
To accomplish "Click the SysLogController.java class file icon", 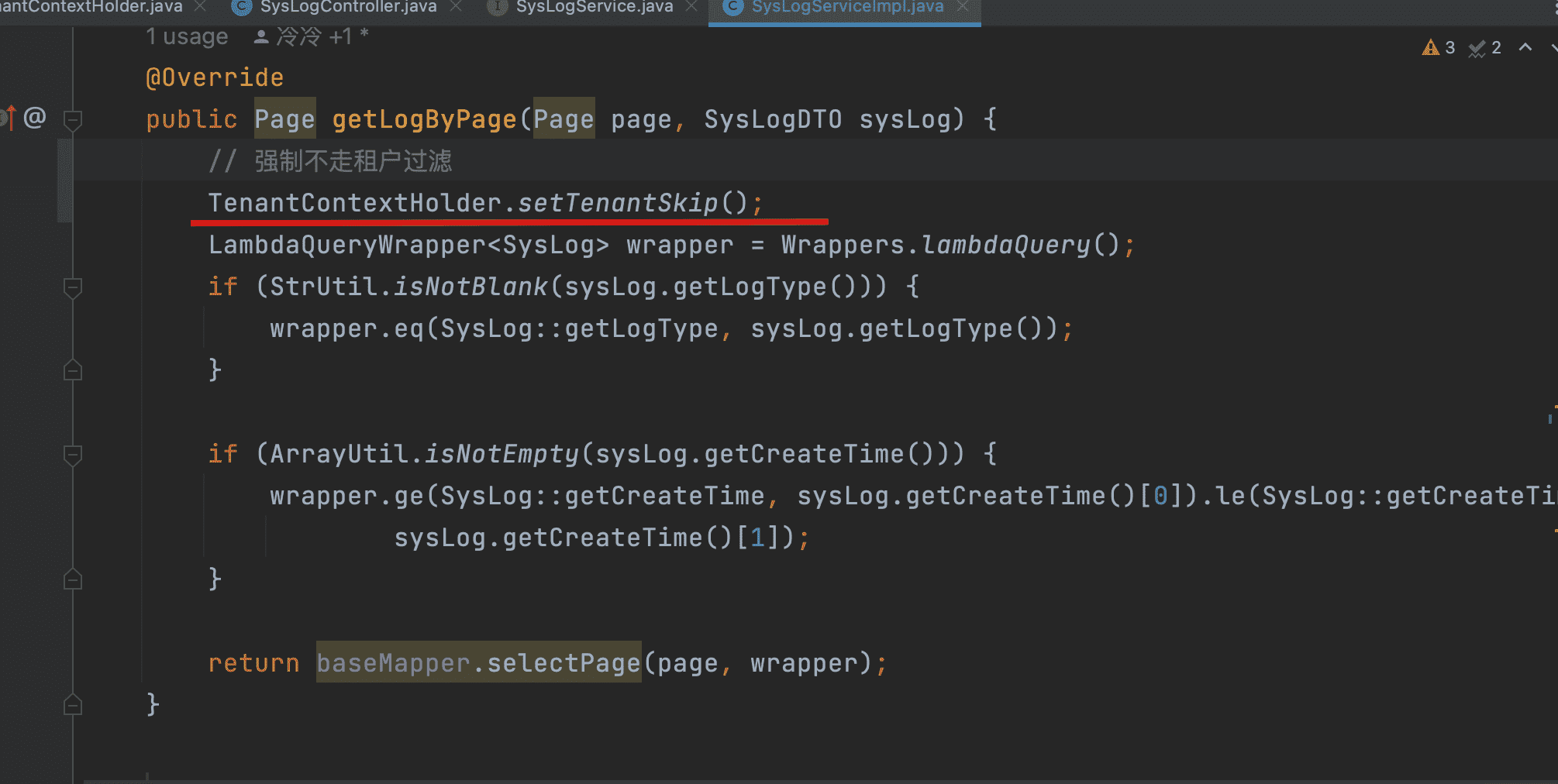I will (242, 7).
